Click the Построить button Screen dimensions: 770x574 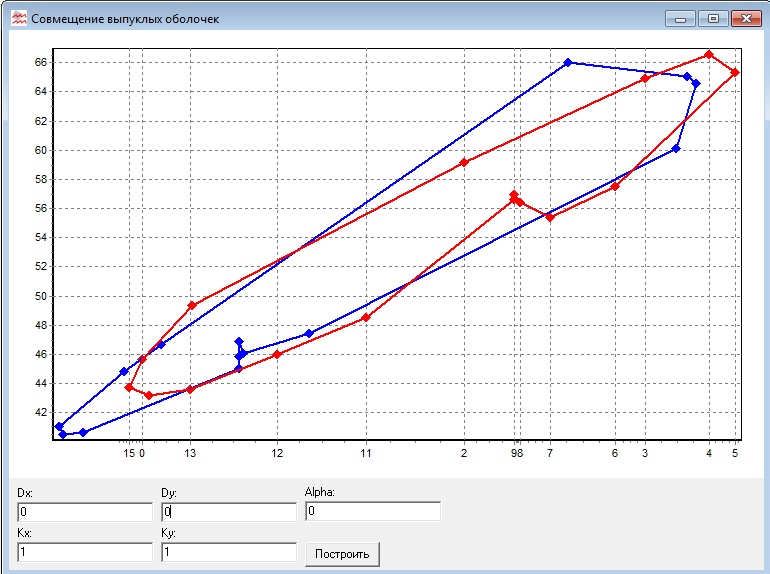[x=343, y=553]
